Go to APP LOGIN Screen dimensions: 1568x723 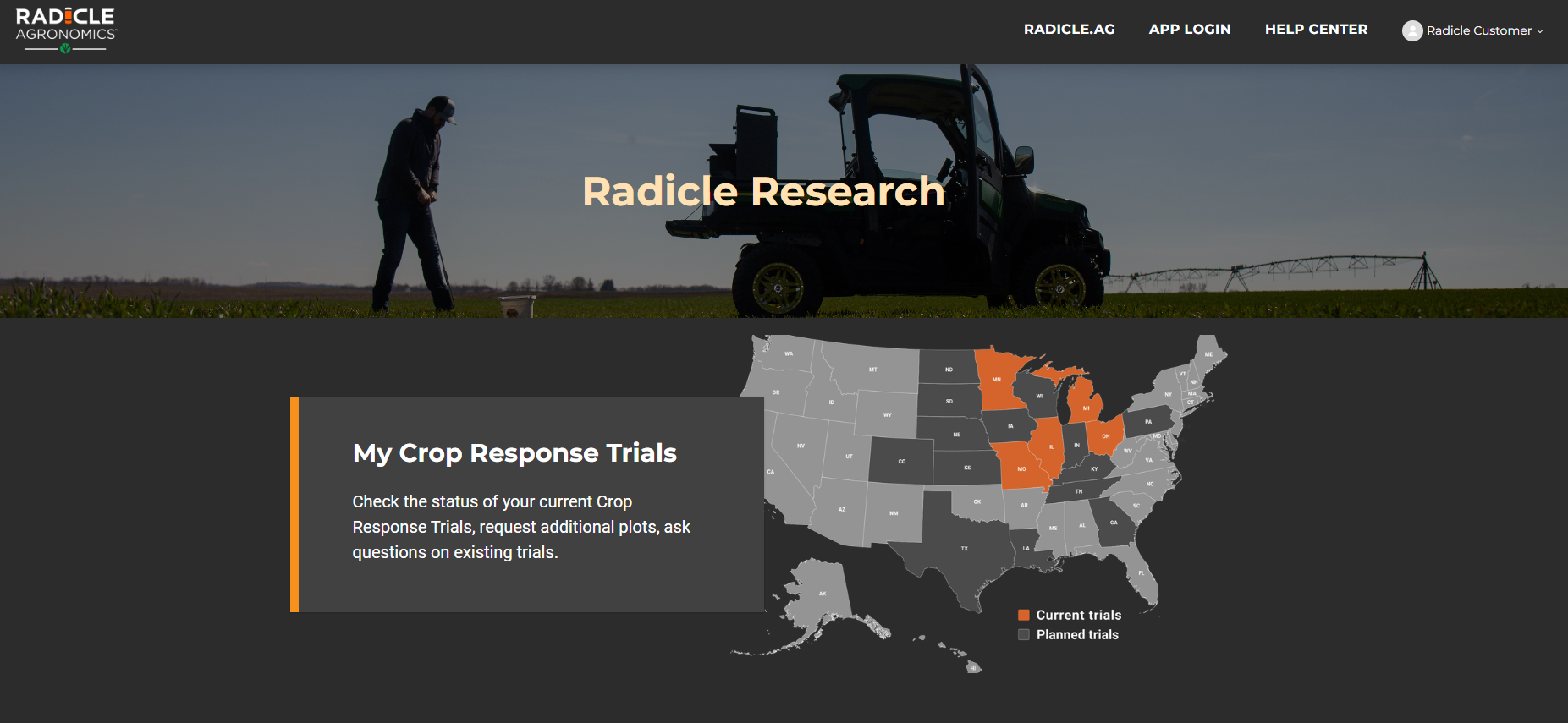pos(1190,30)
